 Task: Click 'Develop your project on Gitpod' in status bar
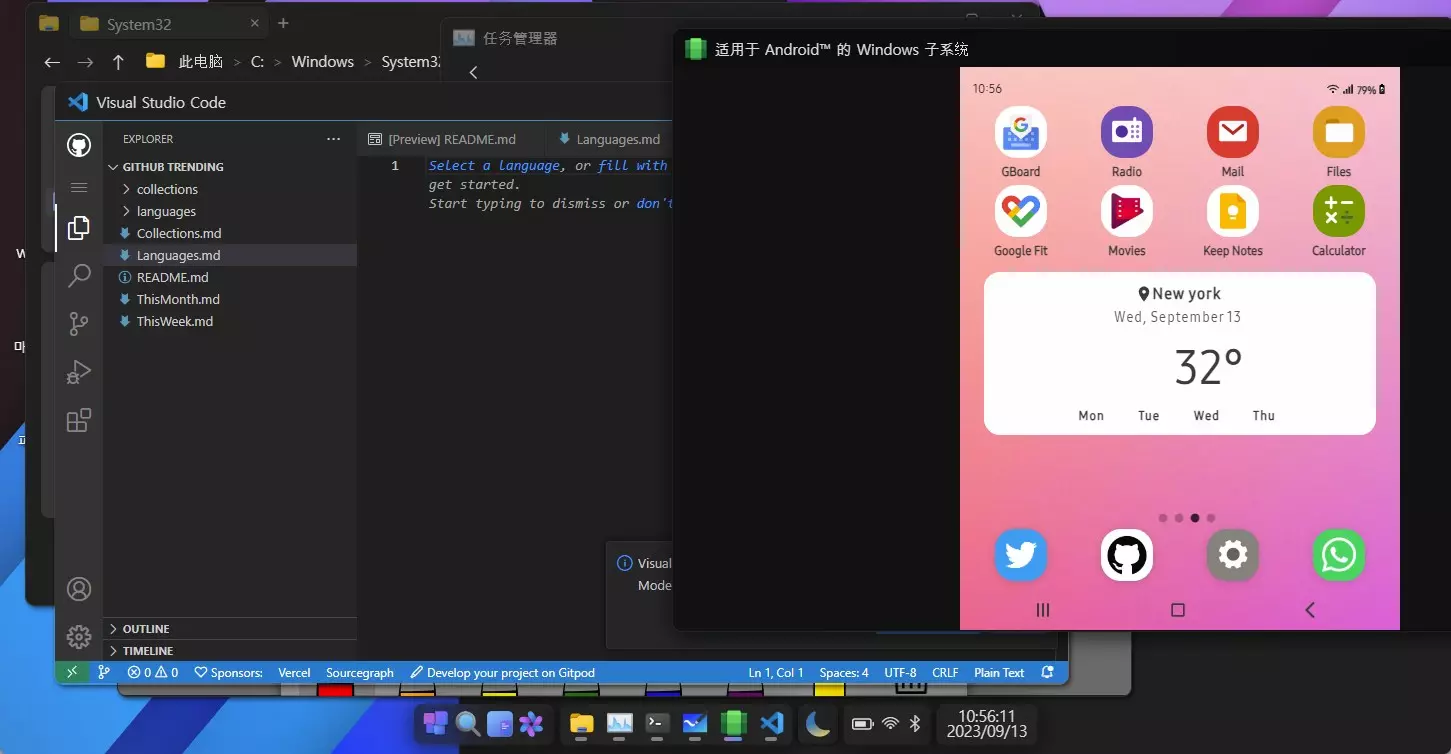pos(502,673)
